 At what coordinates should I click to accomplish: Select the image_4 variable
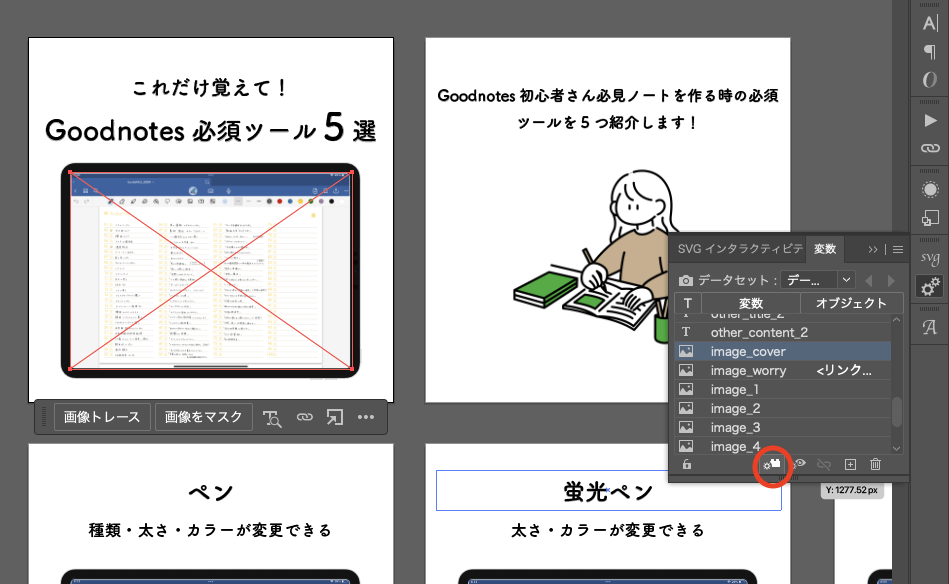coord(783,446)
